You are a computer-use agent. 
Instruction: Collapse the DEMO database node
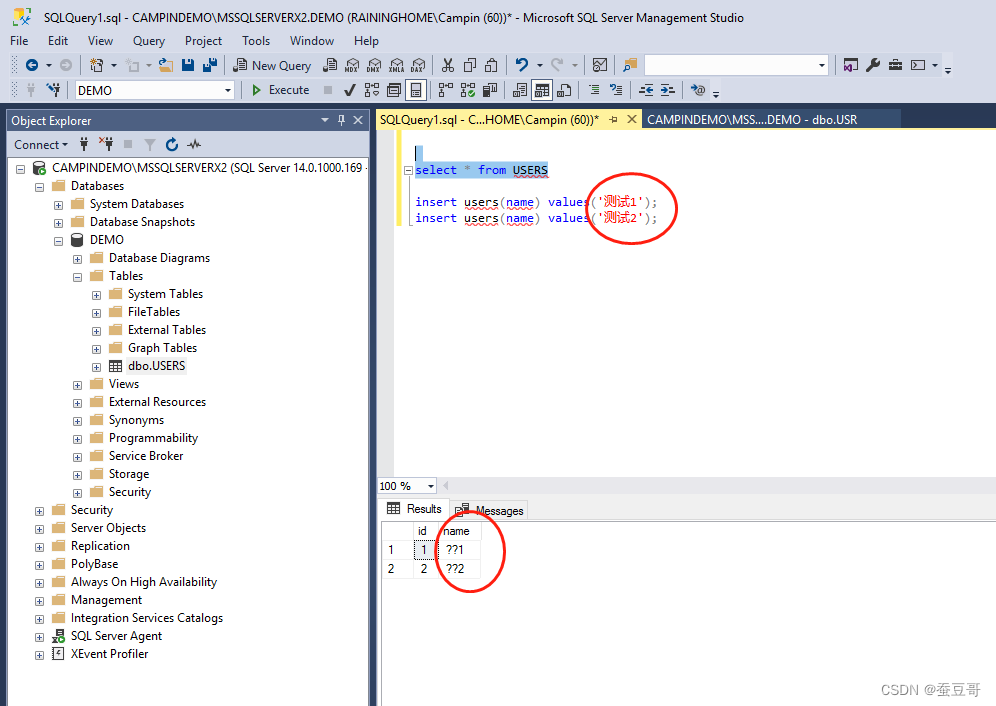click(58, 241)
